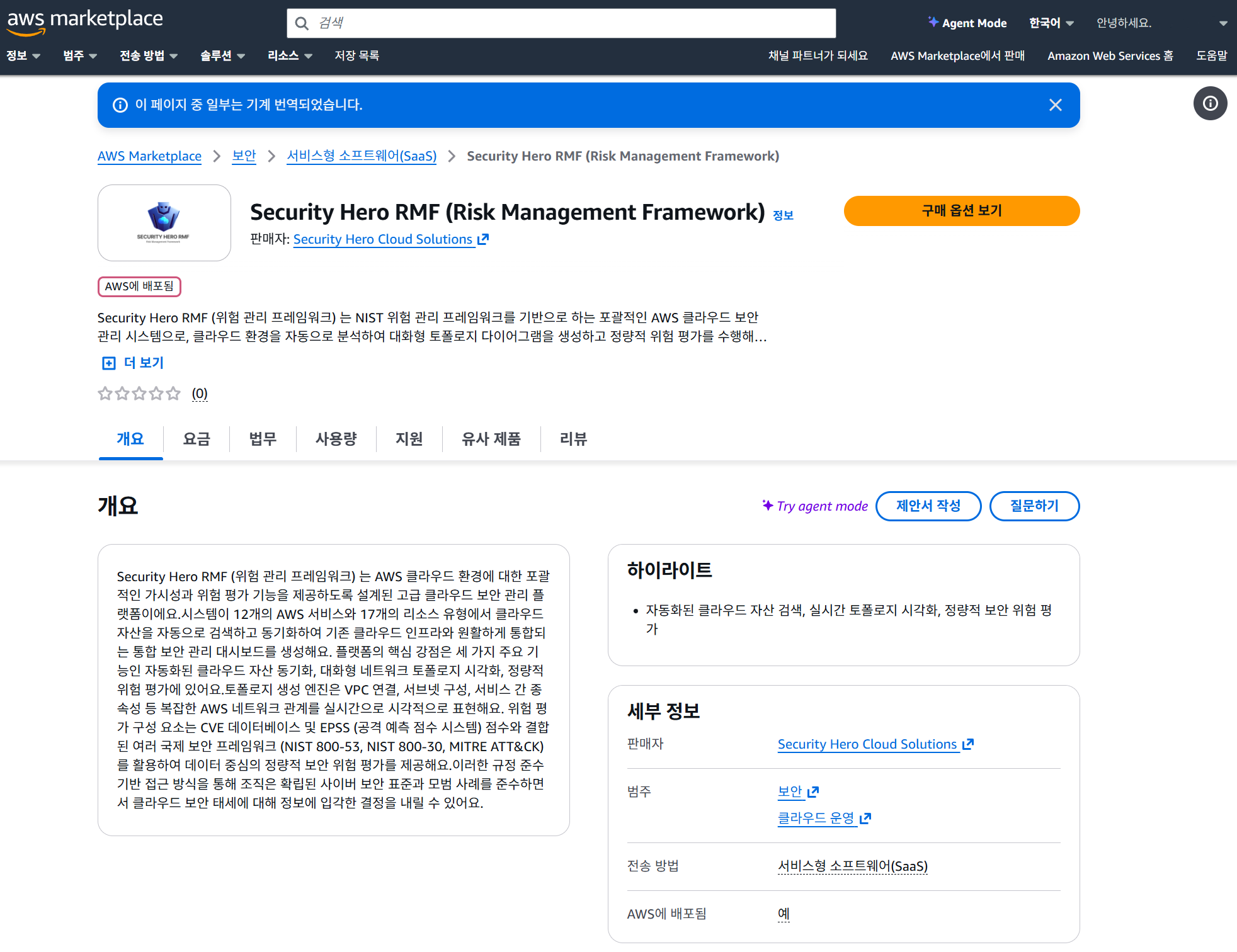
Task: Click the (0) review count link
Action: [x=200, y=394]
